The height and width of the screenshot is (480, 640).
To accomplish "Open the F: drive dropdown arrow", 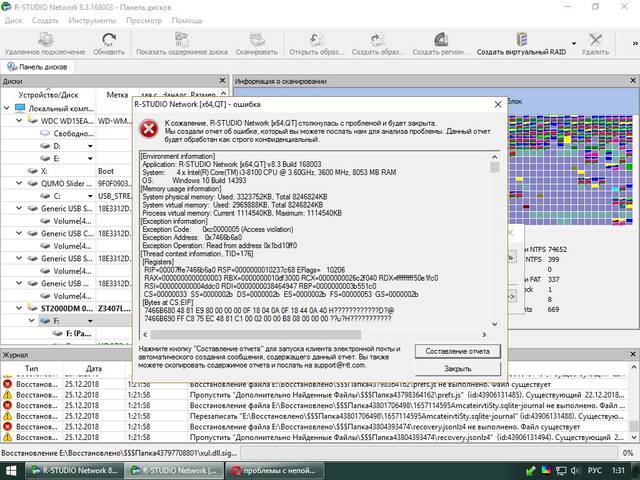I will pyautogui.click(x=90, y=321).
